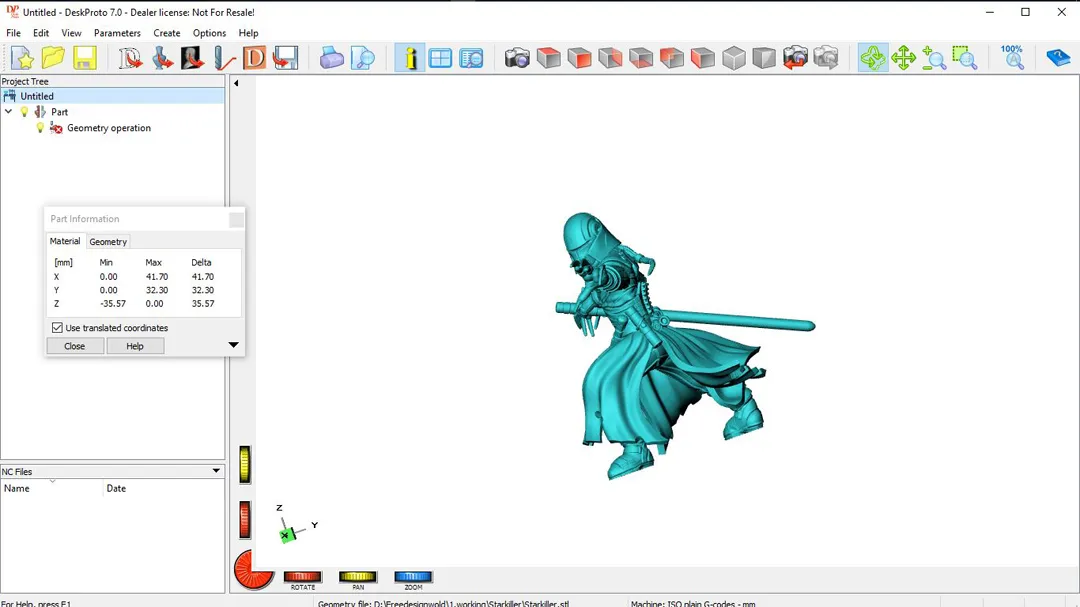1080x607 pixels.
Task: Toggle the Part Information dialog with the yellow i icon
Action: [x=410, y=58]
